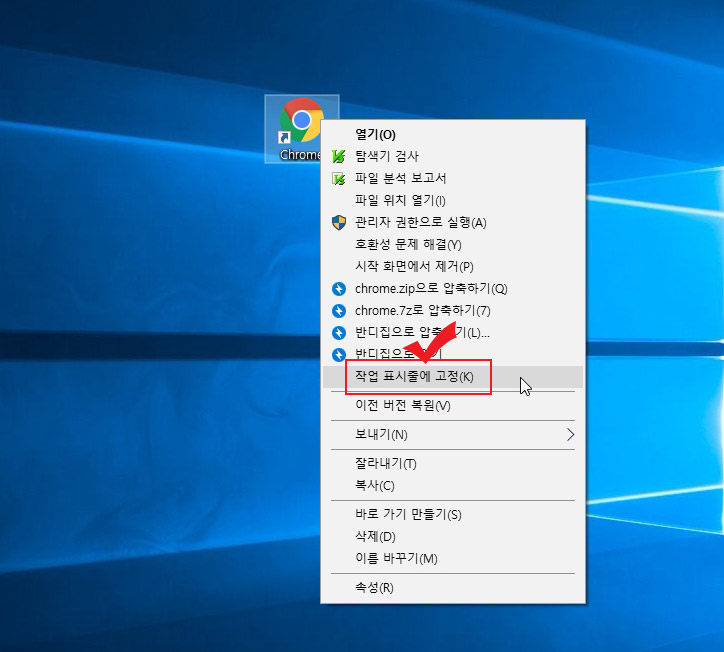Select 이름 바꾸기(M)
Image resolution: width=724 pixels, height=652 pixels.
pyautogui.click(x=453, y=559)
